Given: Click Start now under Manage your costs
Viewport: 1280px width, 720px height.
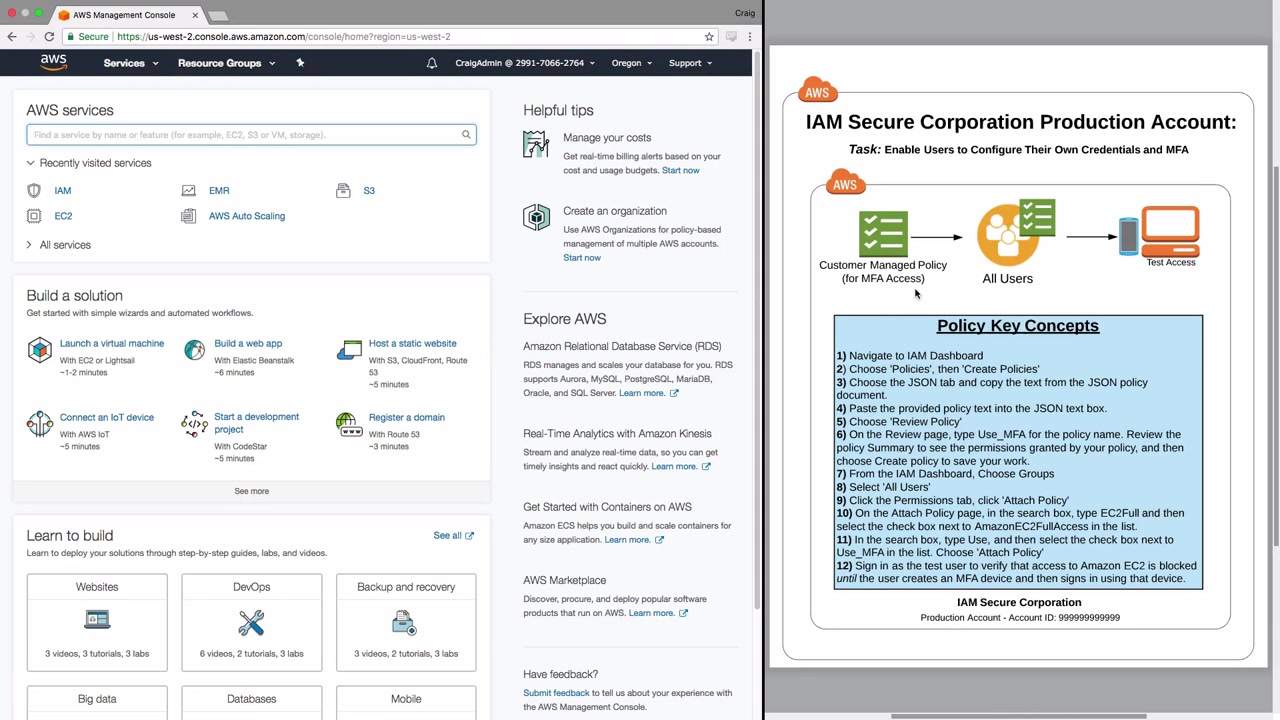Looking at the screenshot, I should coord(681,170).
